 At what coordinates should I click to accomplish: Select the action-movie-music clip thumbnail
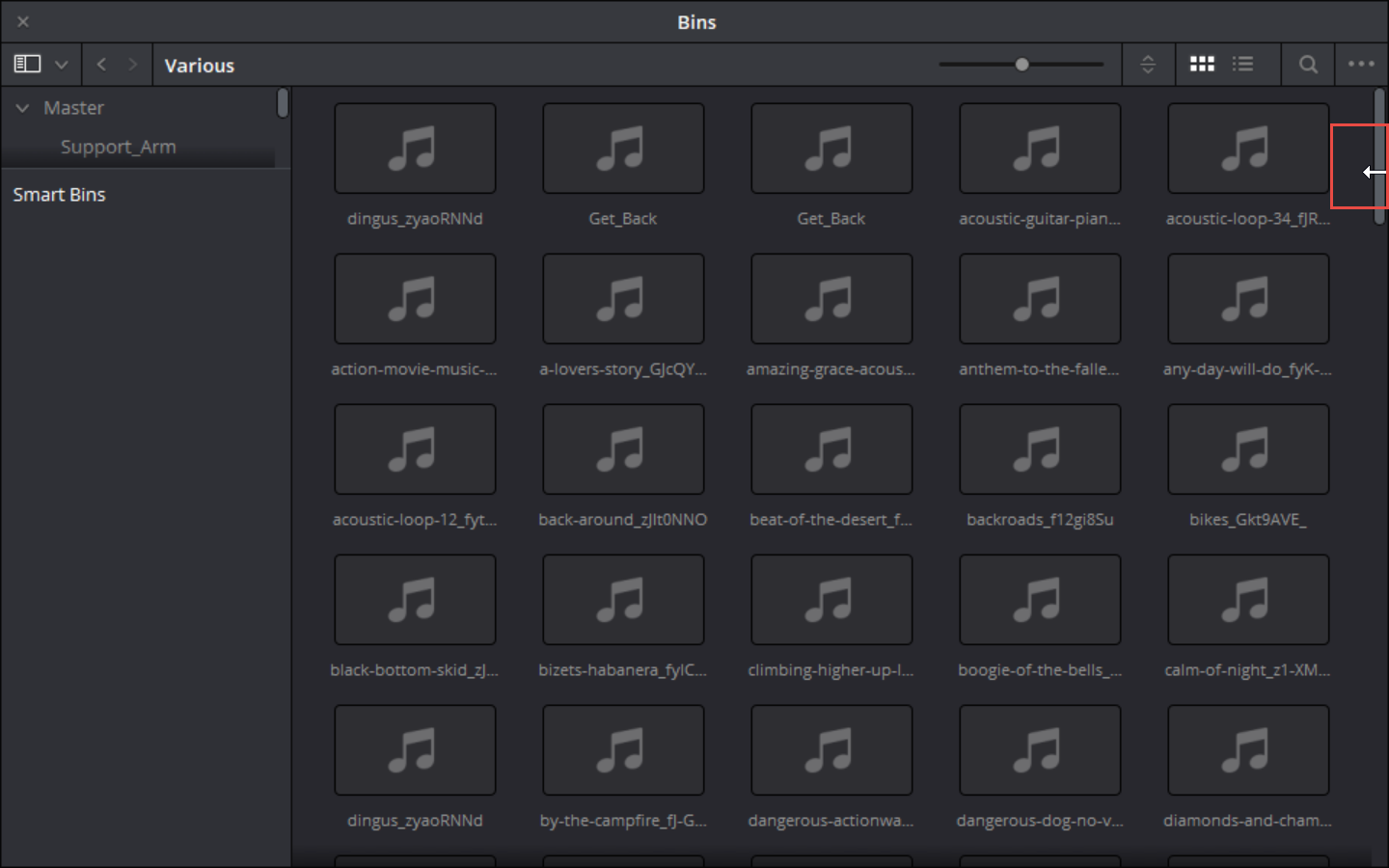pos(415,299)
